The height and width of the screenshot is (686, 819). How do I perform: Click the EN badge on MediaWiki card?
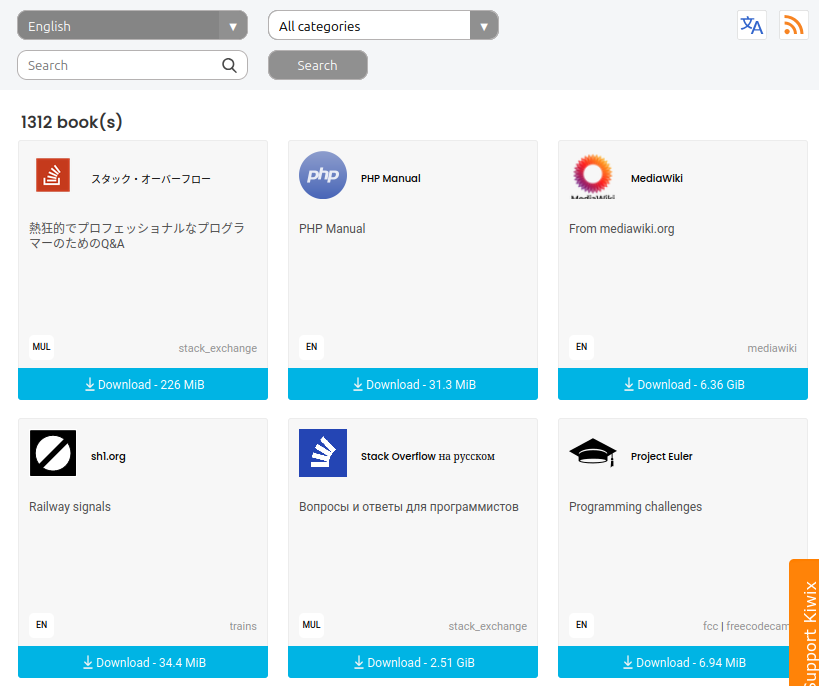click(581, 347)
